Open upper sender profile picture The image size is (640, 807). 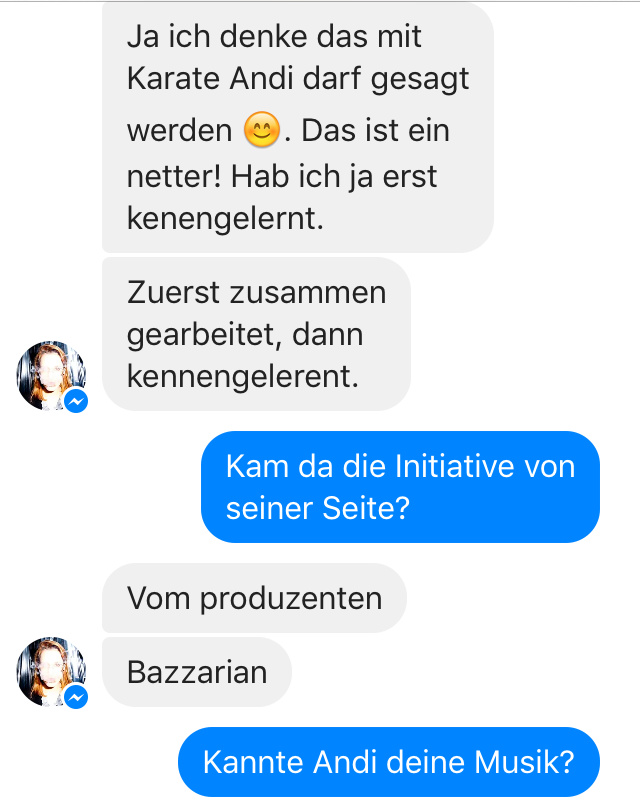coord(51,375)
